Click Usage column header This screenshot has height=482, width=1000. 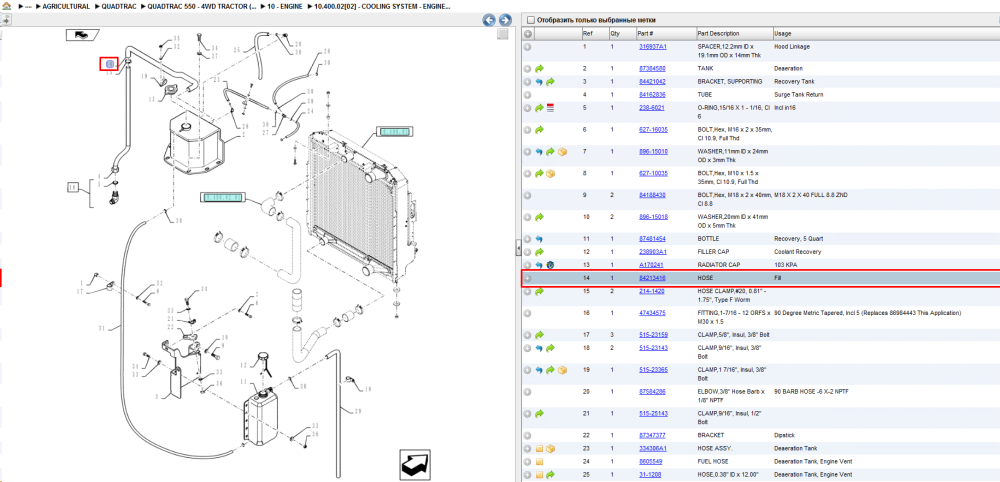pyautogui.click(x=885, y=33)
